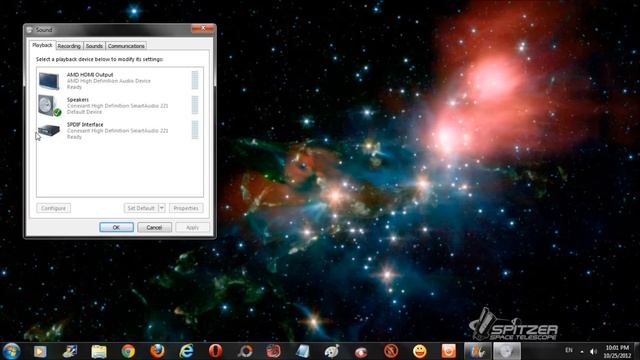This screenshot has width=640, height=360.
Task: Click the SPDIF Interface level meter
Action: 195,130
